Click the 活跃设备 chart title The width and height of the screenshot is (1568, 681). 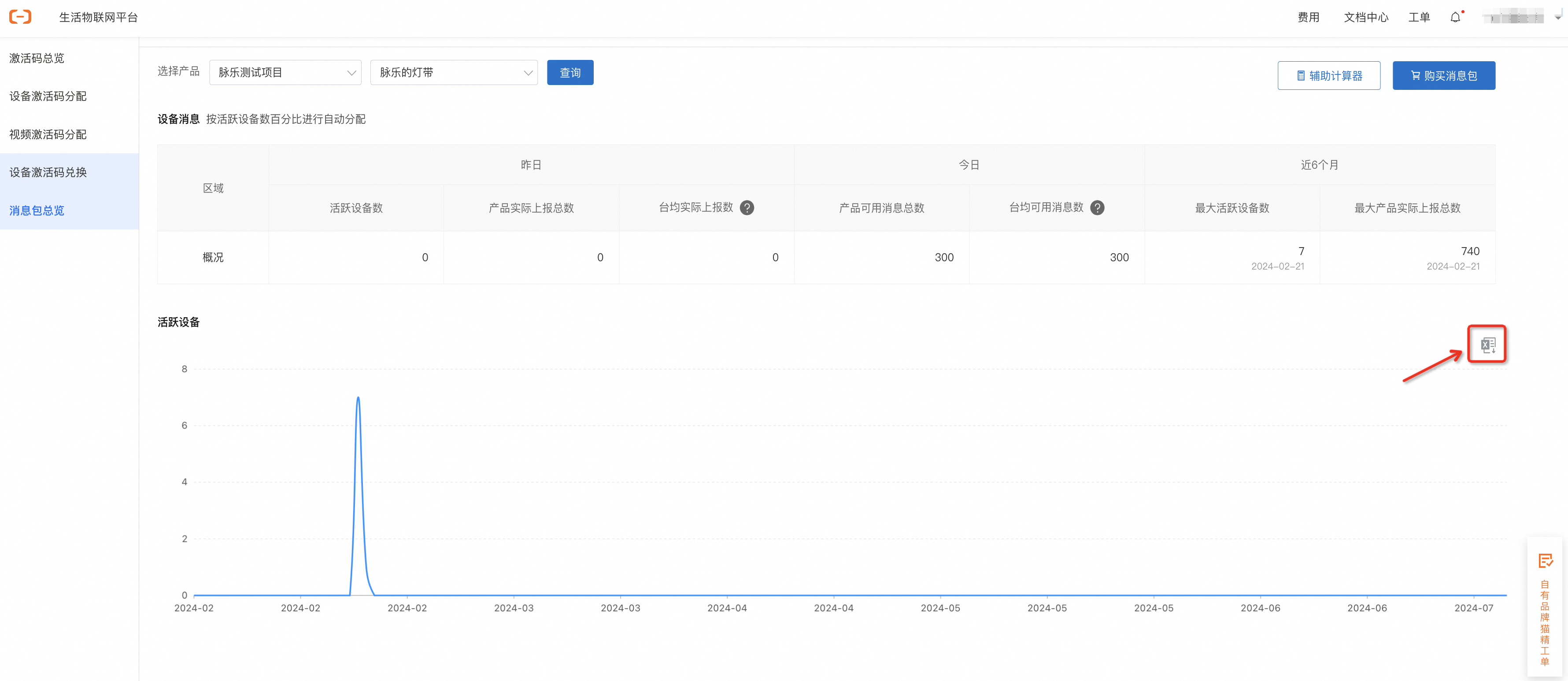(178, 322)
